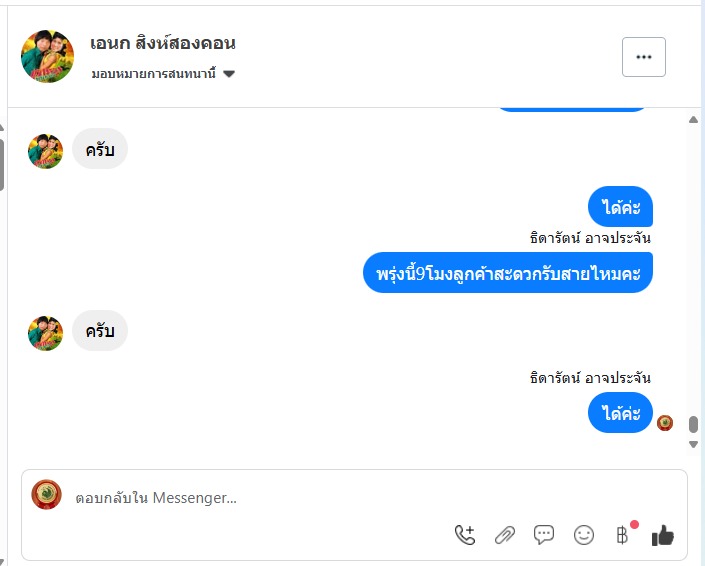Open saved replies speech bubble icon
Image resolution: width=705 pixels, height=566 pixels.
(544, 535)
